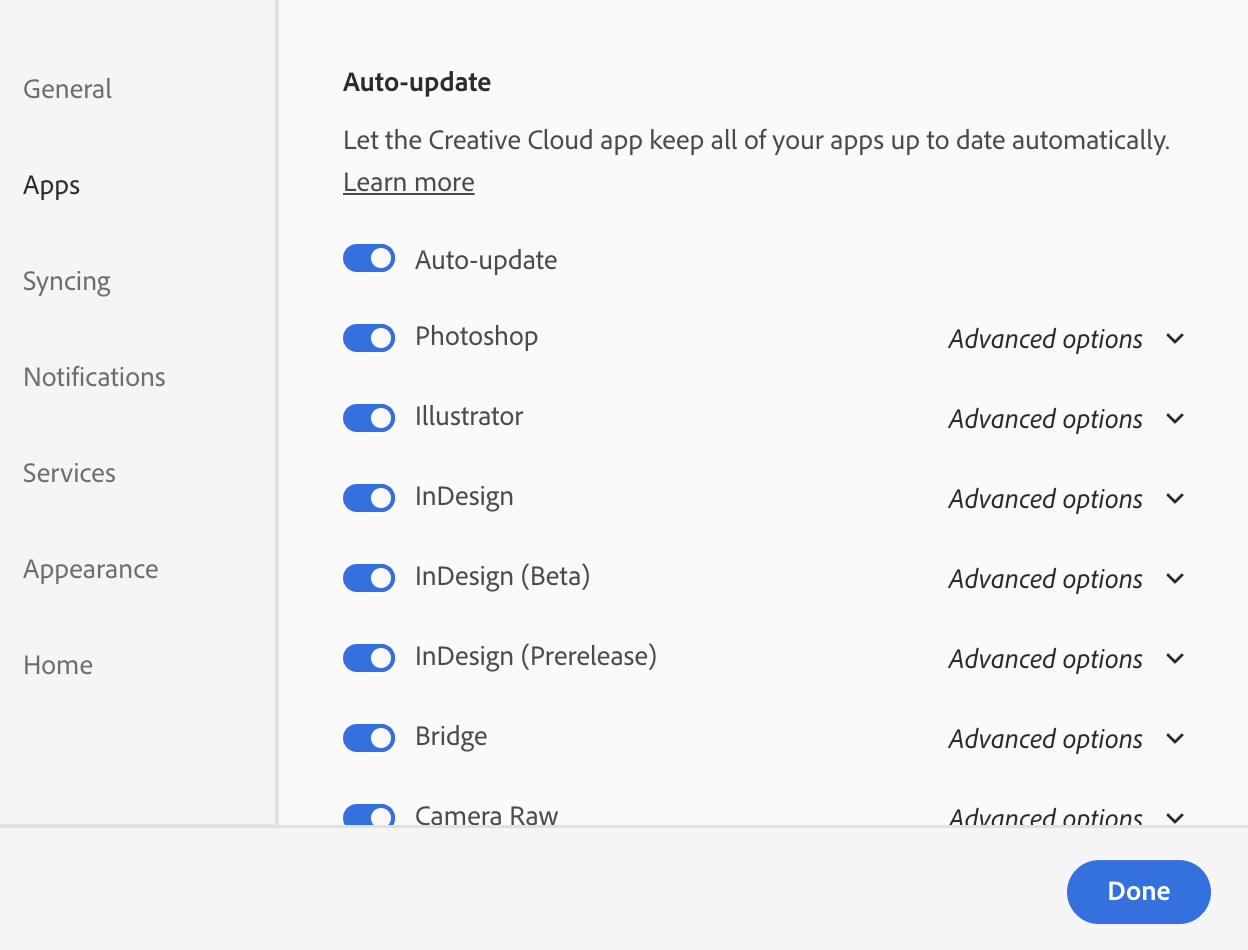Click the Done button
The height and width of the screenshot is (950, 1248).
coord(1138,891)
